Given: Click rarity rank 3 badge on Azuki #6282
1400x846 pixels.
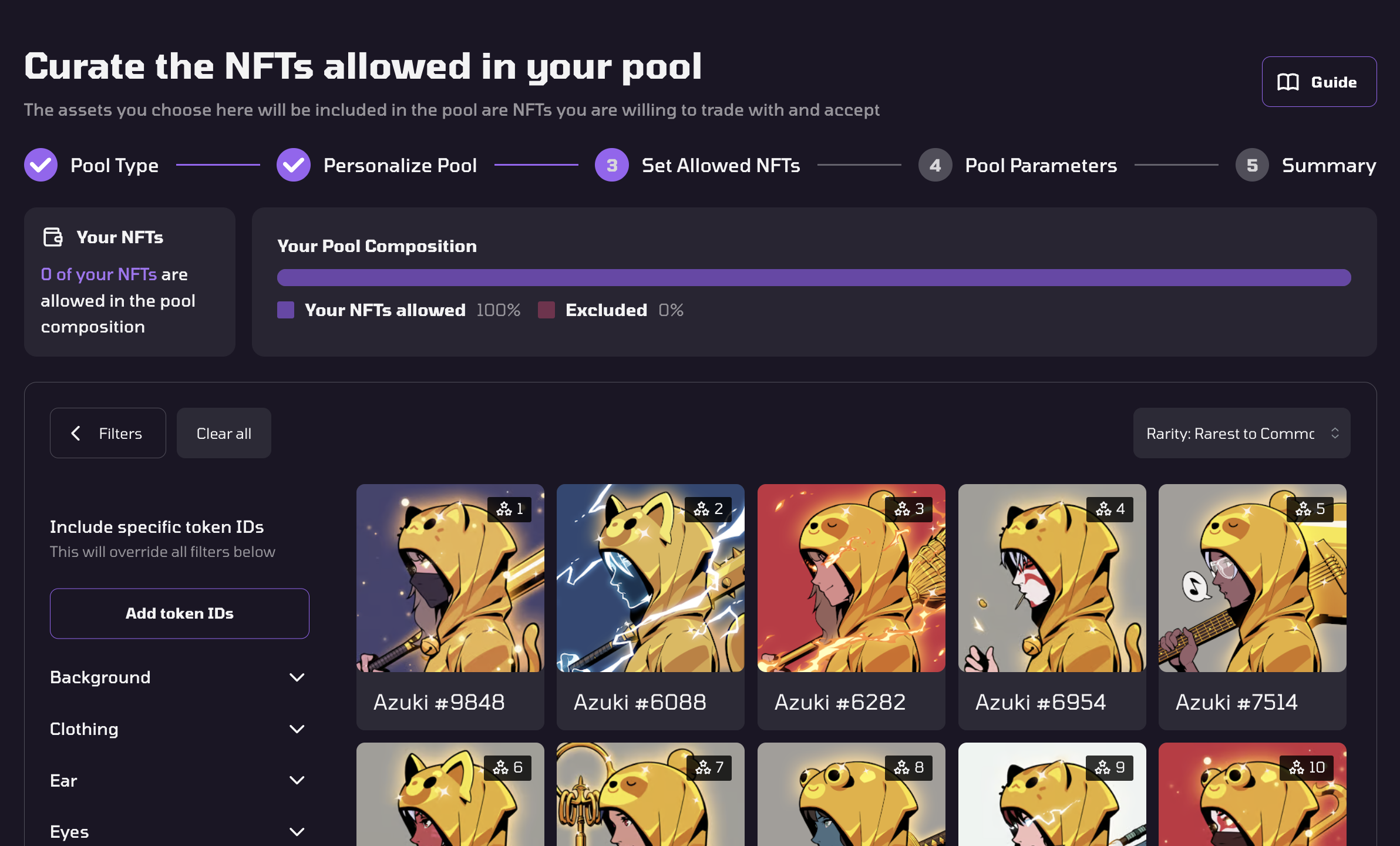Looking at the screenshot, I should tap(908, 509).
